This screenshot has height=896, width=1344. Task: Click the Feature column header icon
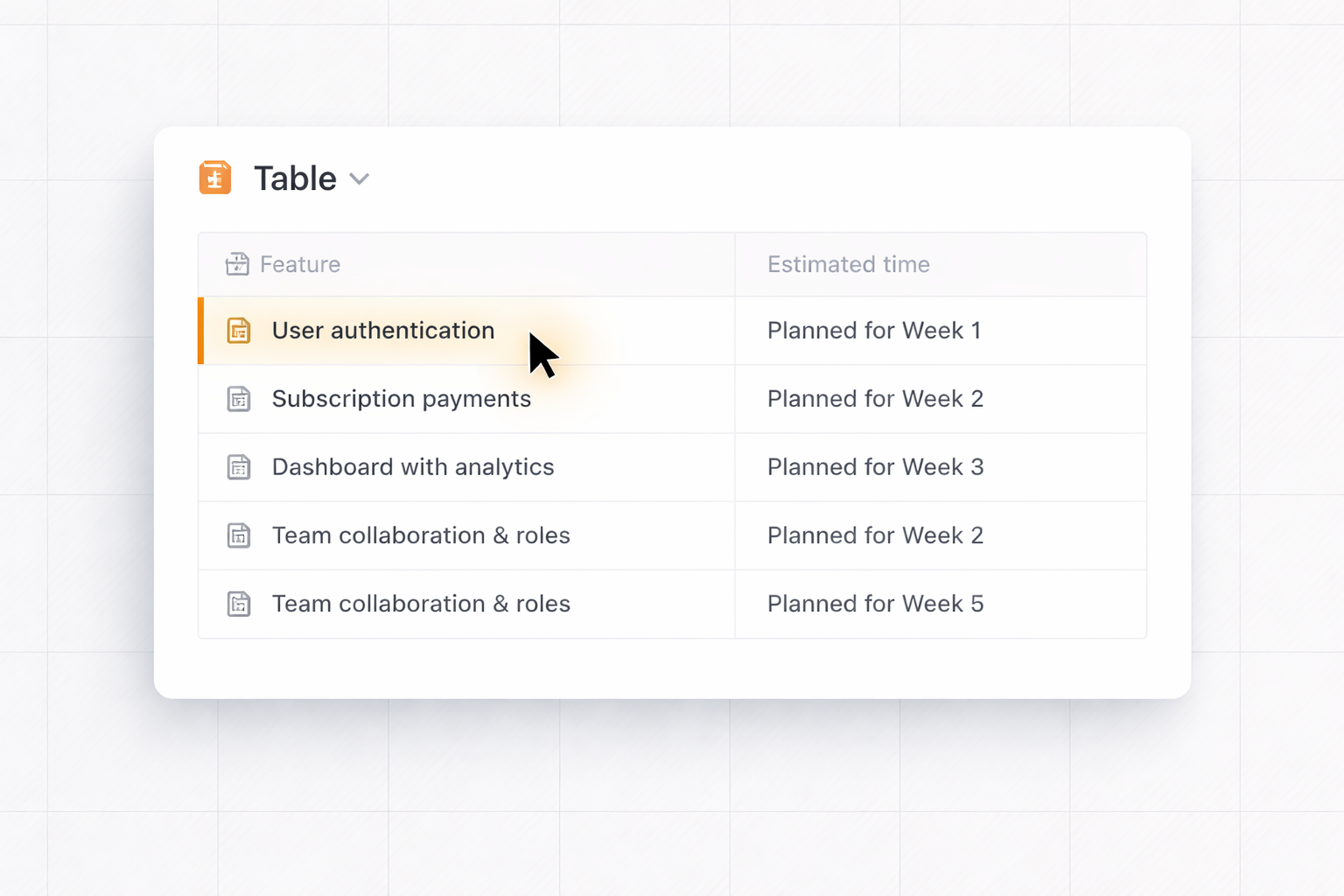237,264
